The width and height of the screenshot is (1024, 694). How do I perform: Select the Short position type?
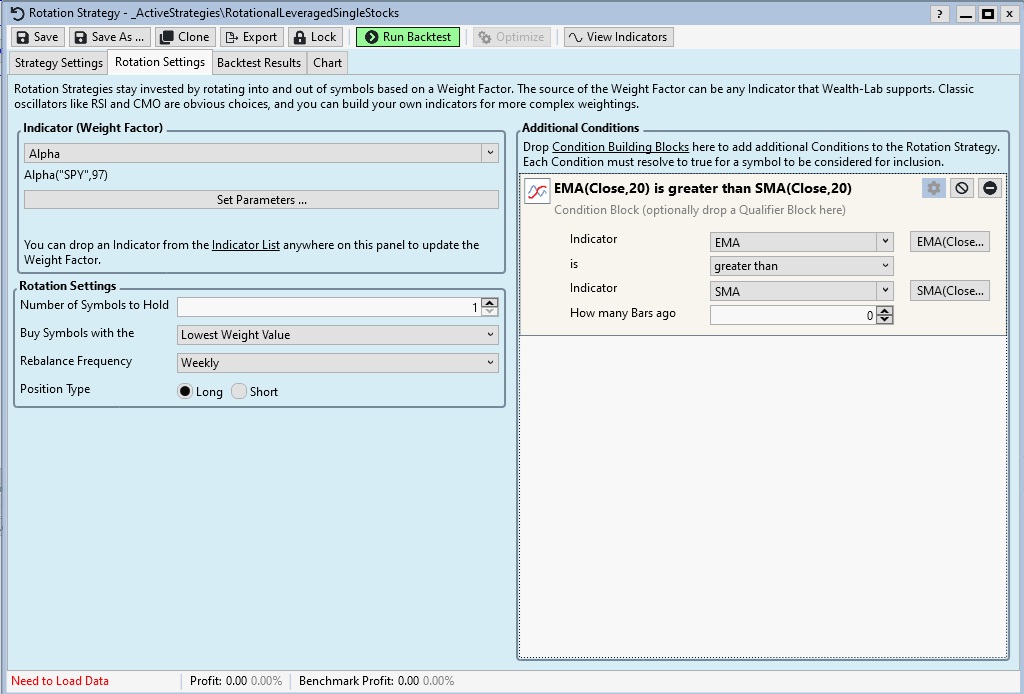point(239,392)
